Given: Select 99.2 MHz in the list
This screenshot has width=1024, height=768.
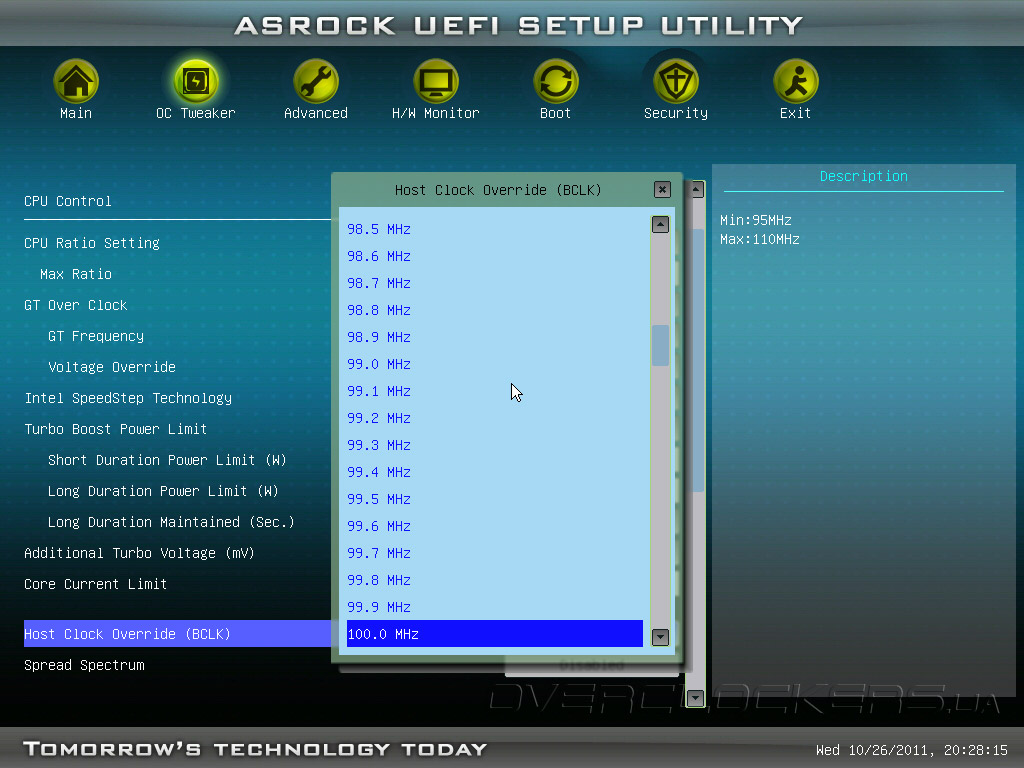Looking at the screenshot, I should (379, 418).
